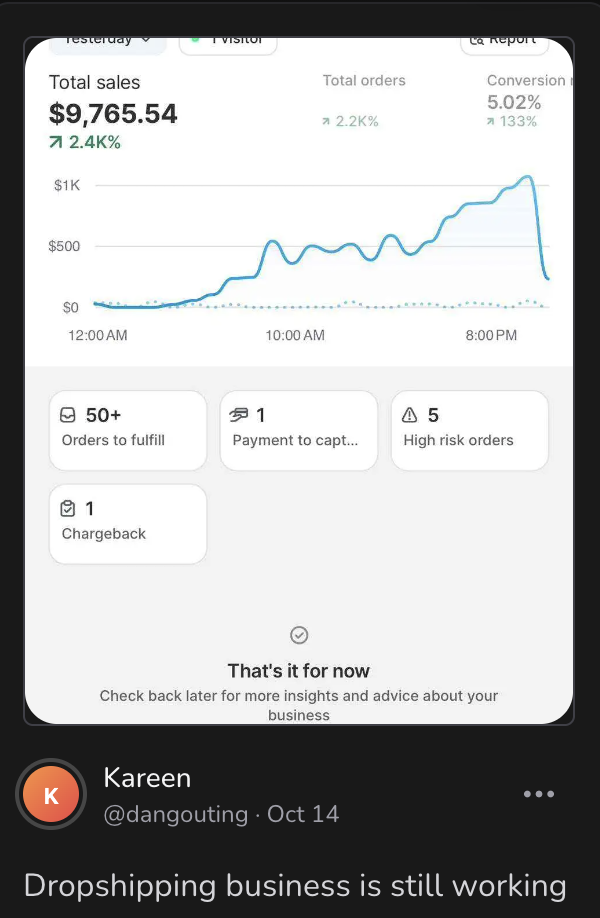Click the Chargeback shield icon

67,508
